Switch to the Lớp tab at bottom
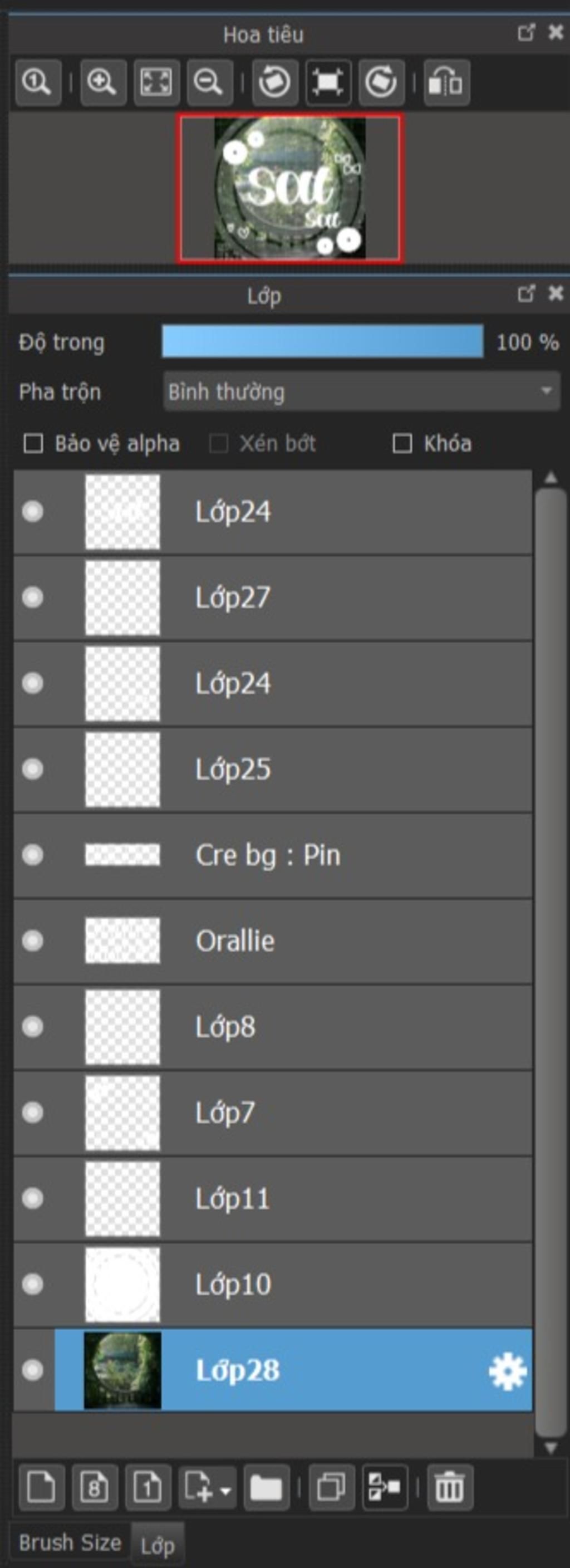570x1568 pixels. click(158, 1545)
